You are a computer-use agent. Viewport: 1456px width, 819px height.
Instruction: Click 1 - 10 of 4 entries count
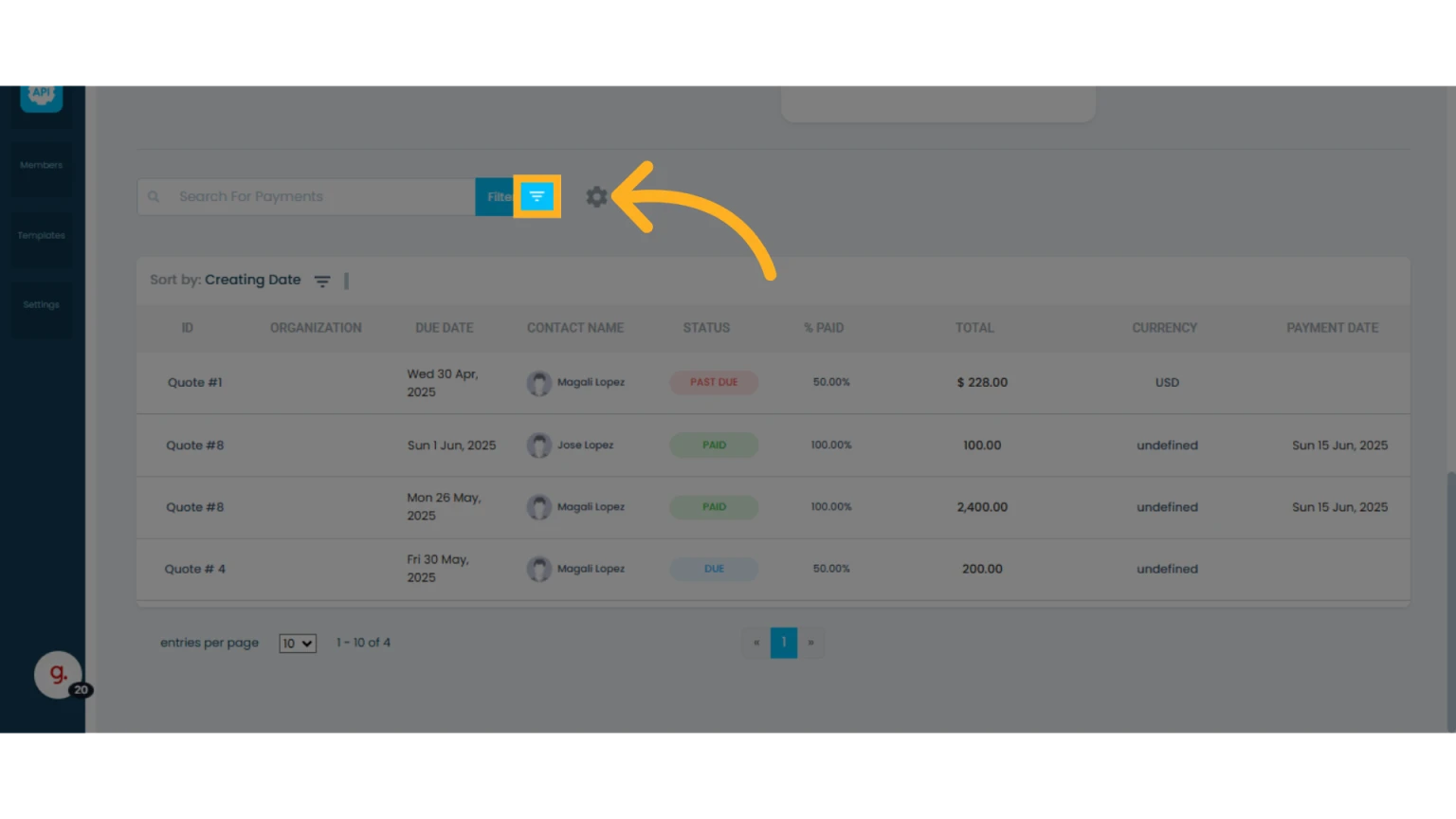[363, 643]
